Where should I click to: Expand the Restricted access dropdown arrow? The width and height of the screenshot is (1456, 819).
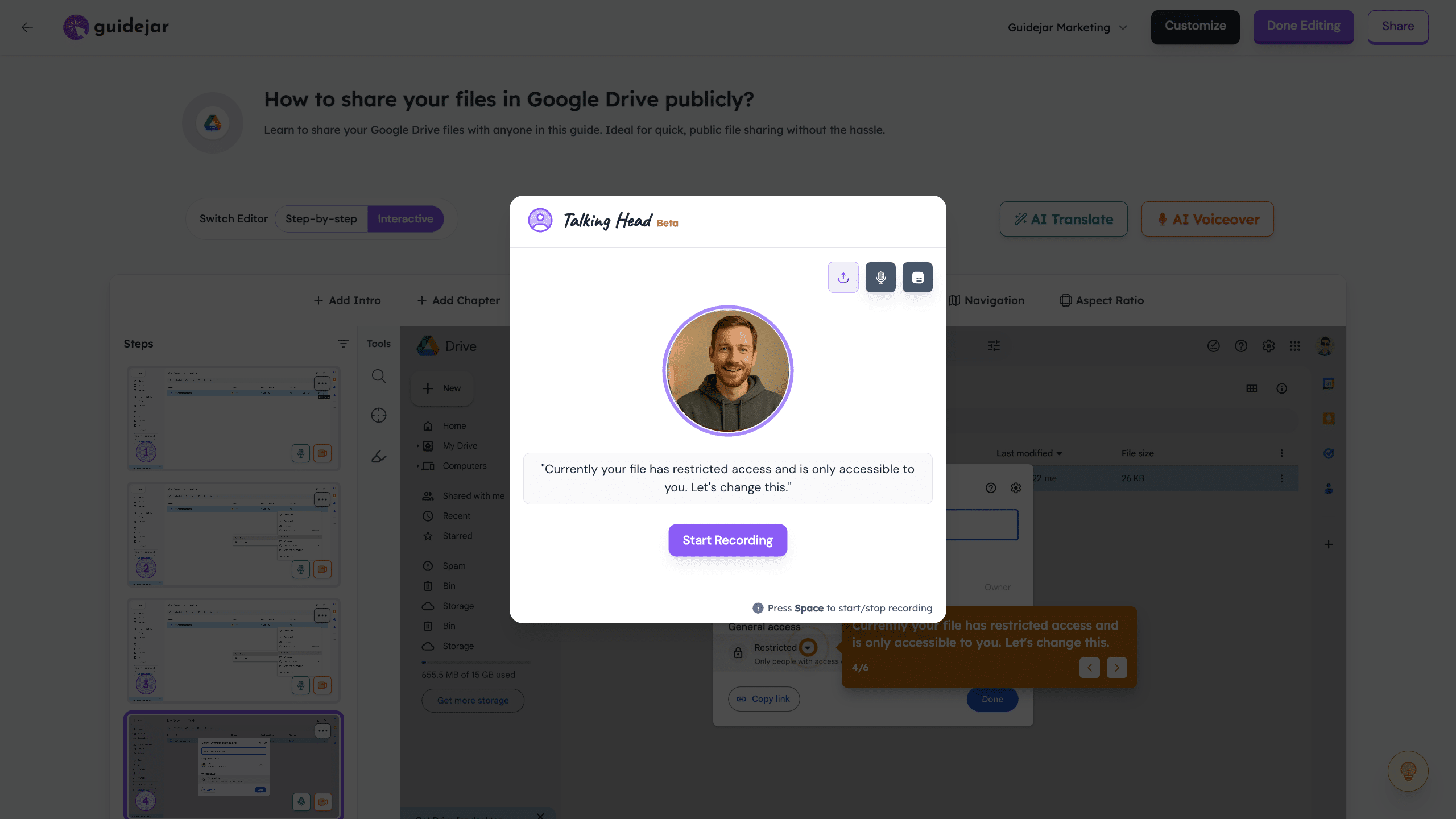coord(808,647)
